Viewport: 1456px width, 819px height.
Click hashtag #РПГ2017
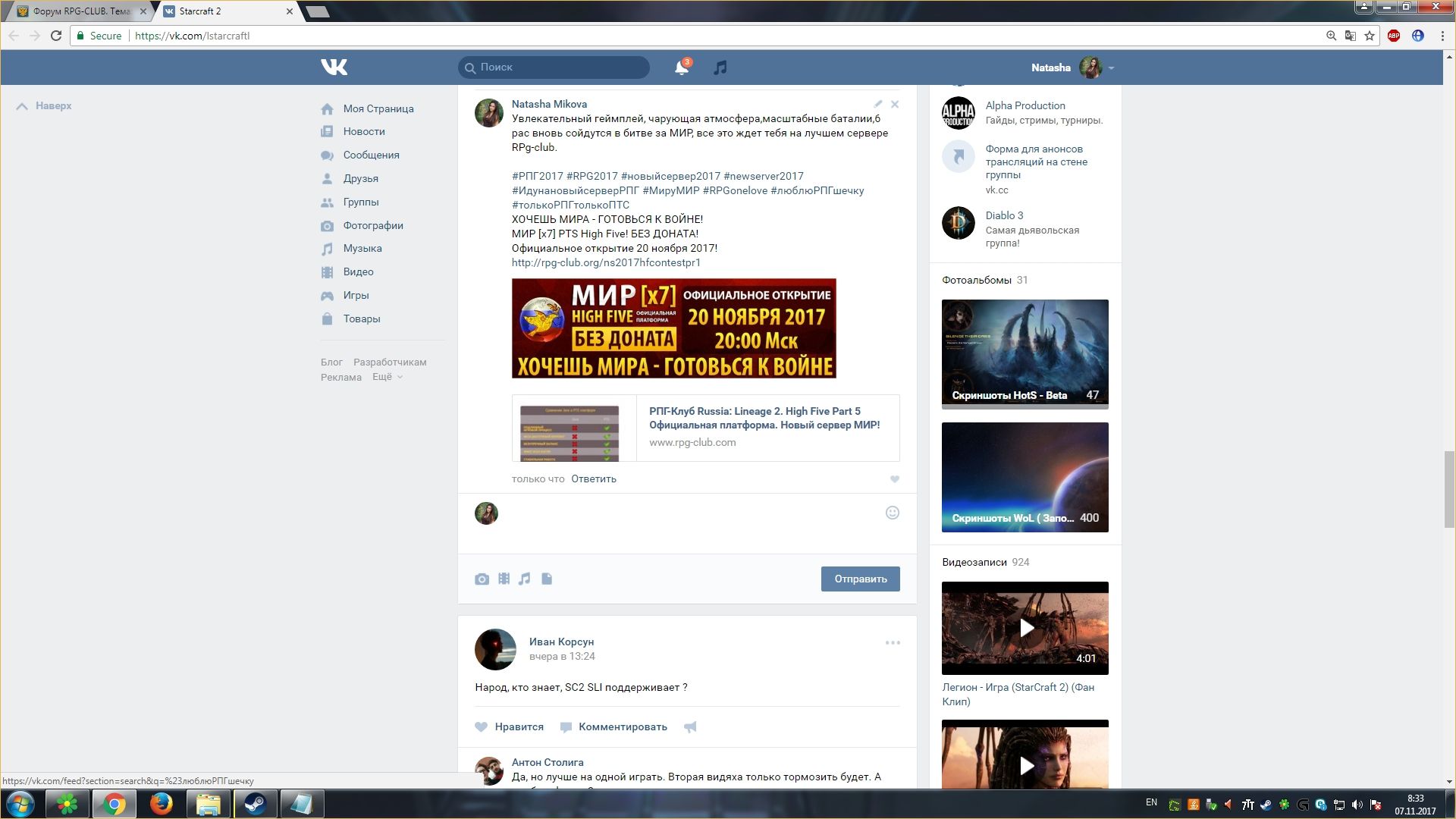[x=537, y=176]
